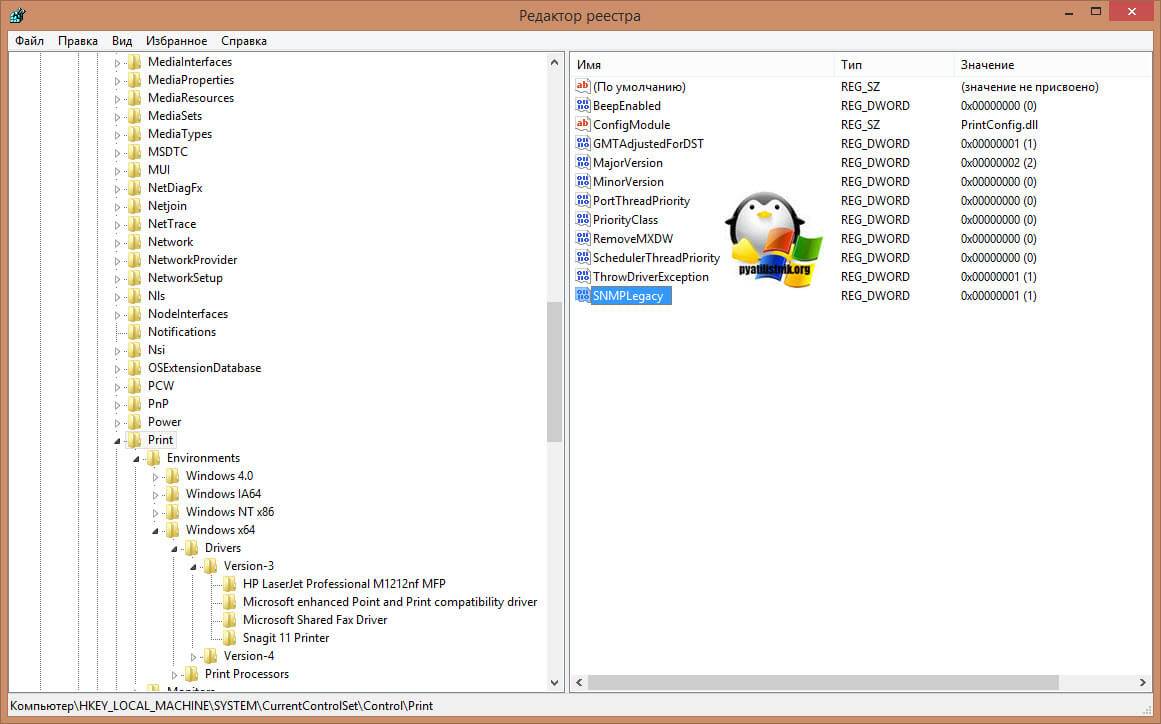Click the MajorVersion DWORD icon
This screenshot has width=1161, height=724.
(584, 163)
